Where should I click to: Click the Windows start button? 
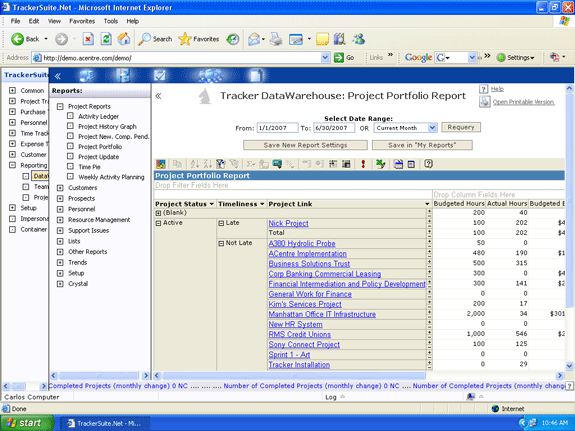pyautogui.click(x=27, y=423)
